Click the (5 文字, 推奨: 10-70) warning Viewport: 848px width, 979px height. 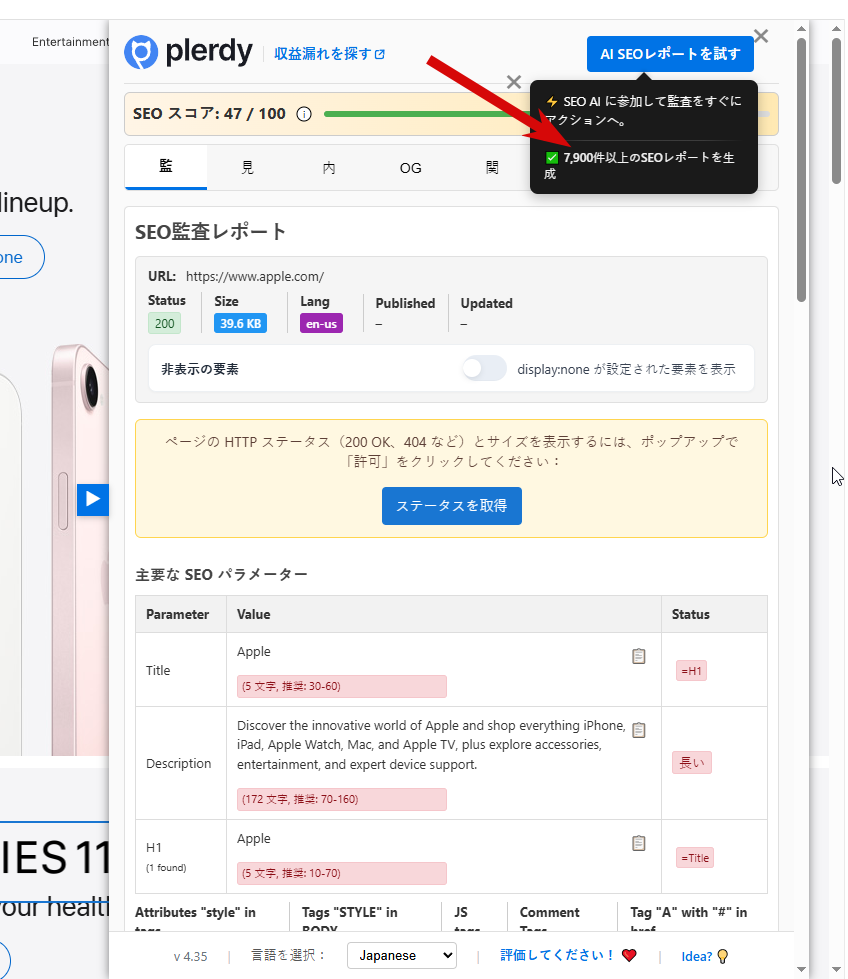tap(342, 873)
